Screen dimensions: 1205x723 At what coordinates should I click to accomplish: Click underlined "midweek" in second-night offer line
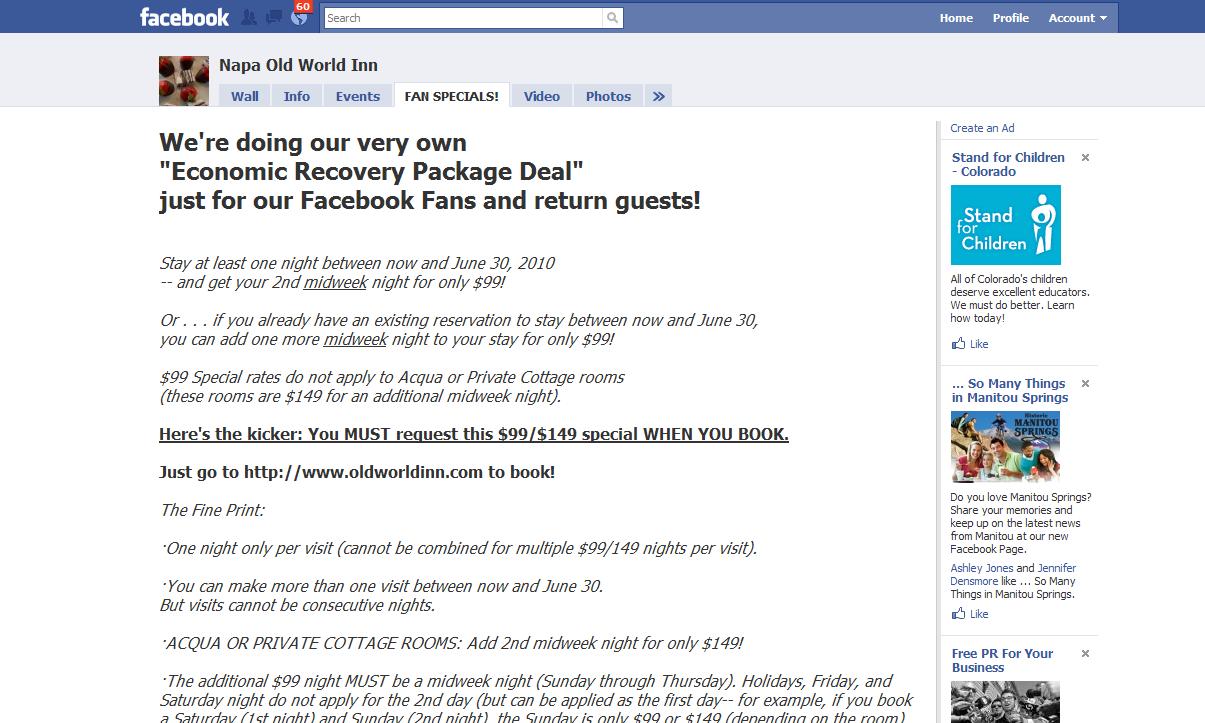pyautogui.click(x=336, y=283)
